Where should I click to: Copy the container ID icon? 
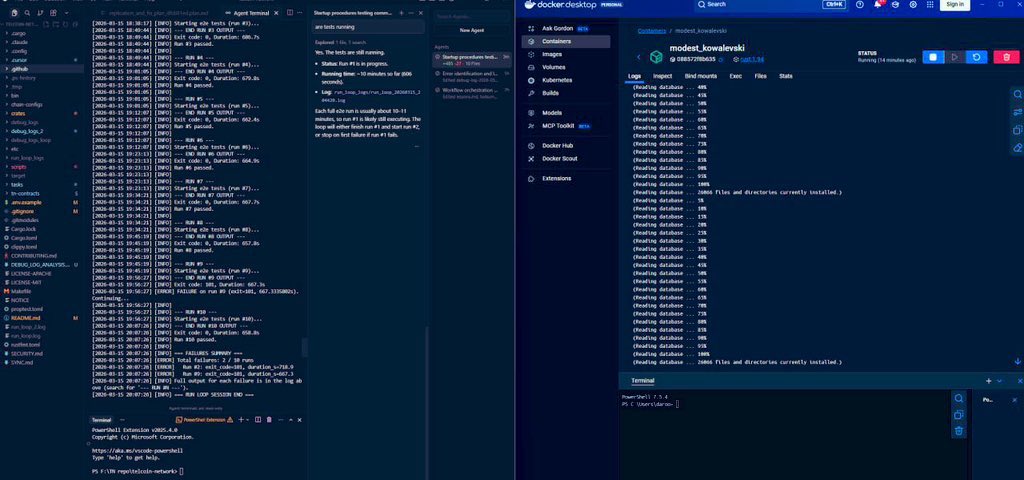721,59
